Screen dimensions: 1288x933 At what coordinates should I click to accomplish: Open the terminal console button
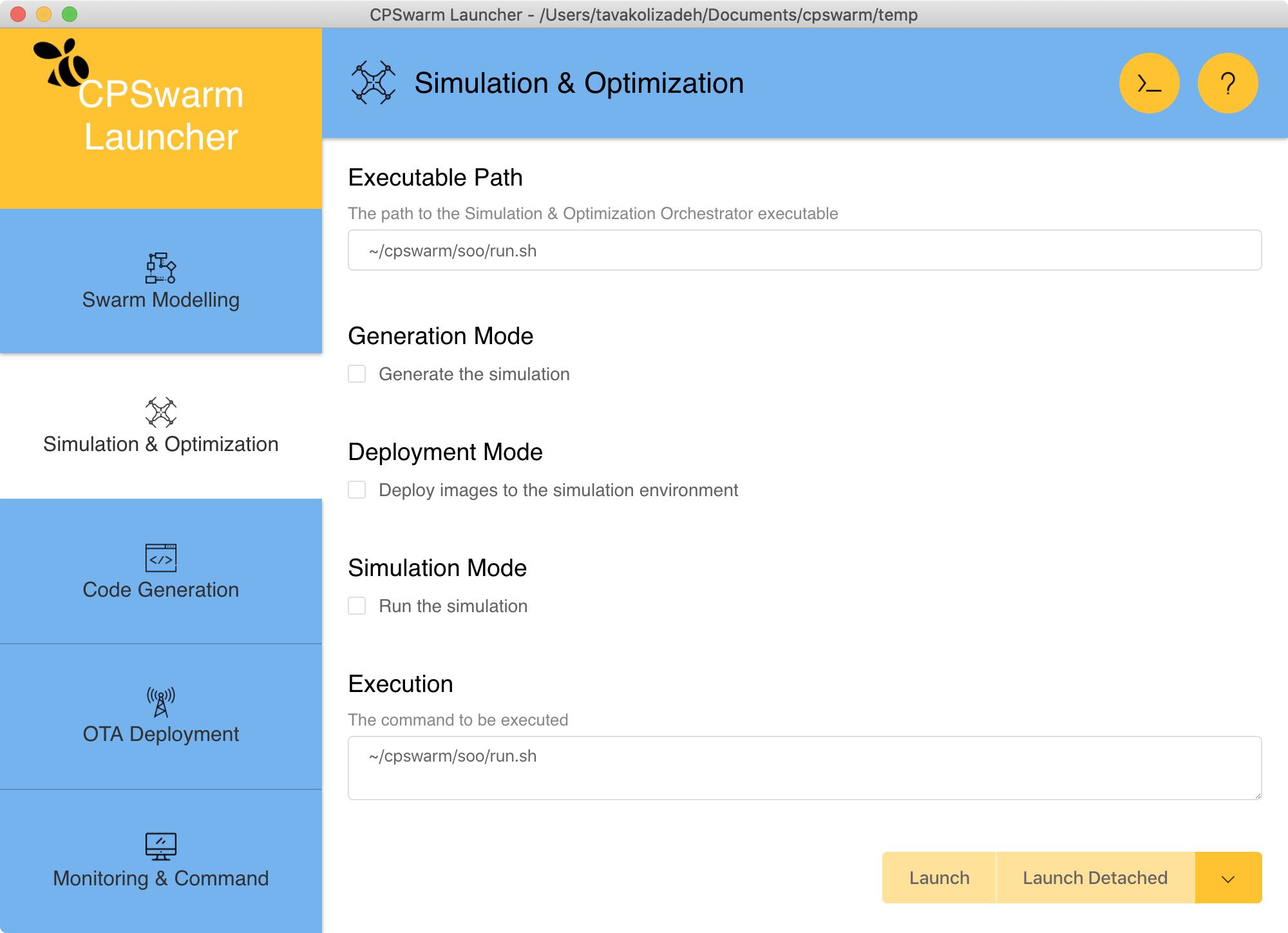[1149, 84]
